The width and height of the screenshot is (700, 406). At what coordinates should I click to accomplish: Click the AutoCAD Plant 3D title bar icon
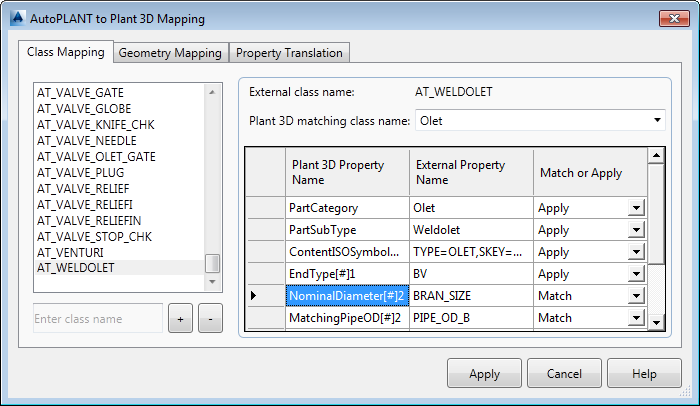coord(17,18)
